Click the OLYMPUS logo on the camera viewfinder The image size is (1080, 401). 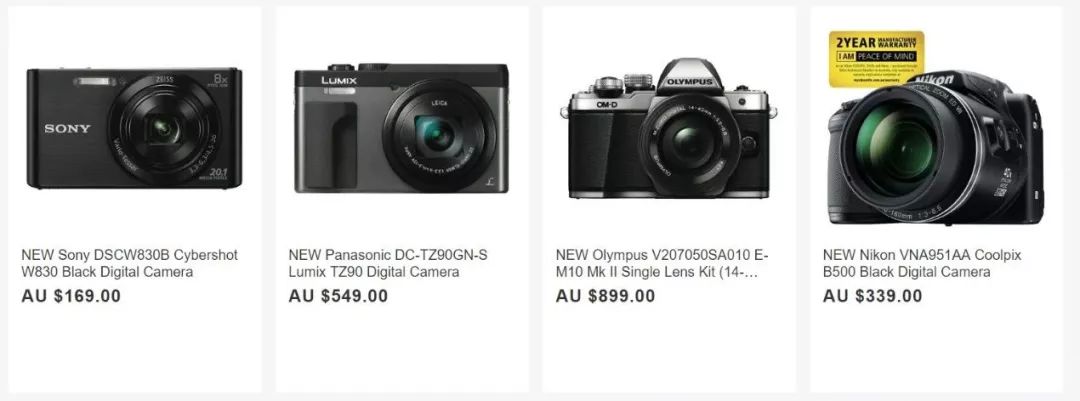pyautogui.click(x=689, y=82)
